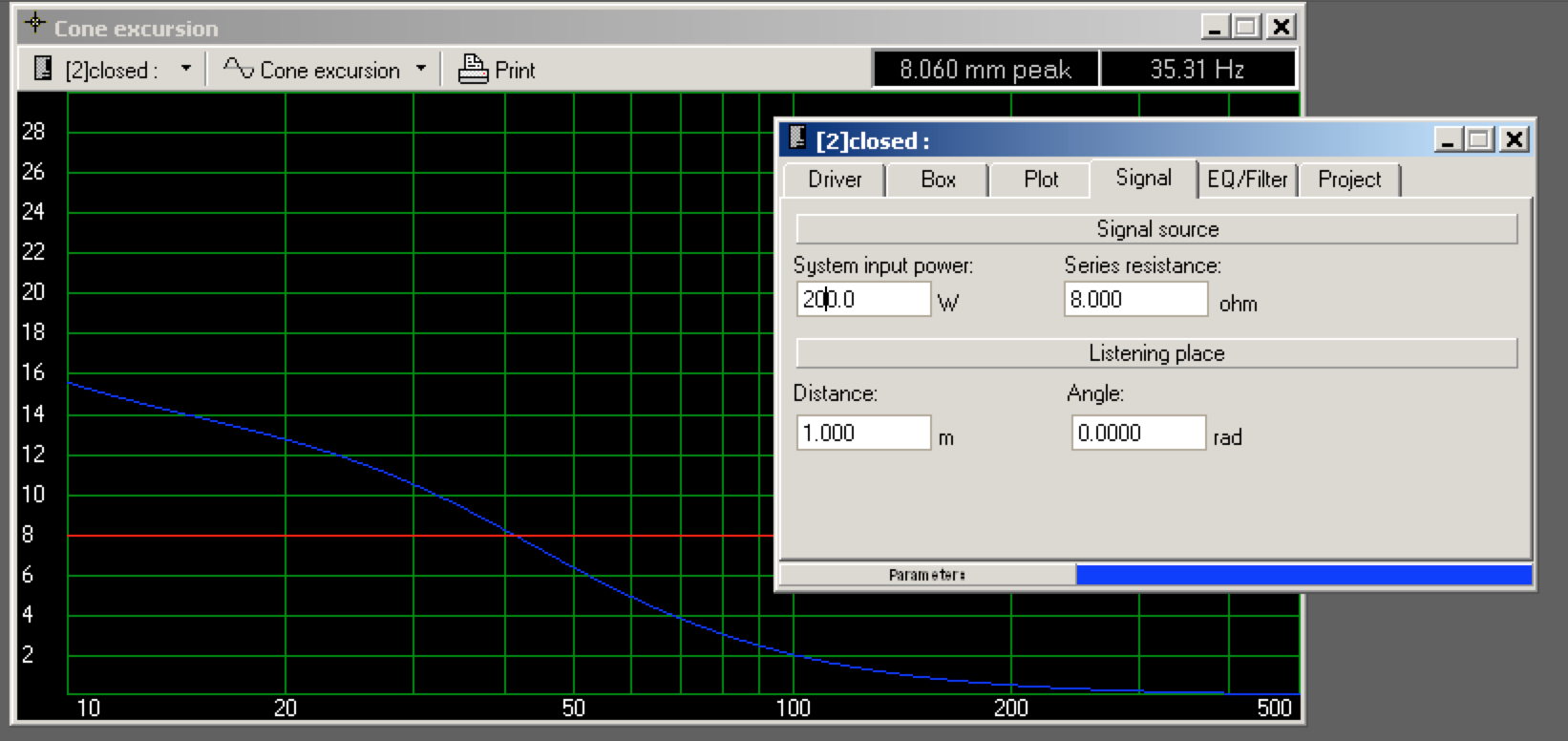Screen dimensions: 1568x741
Task: Click the blue progress bar beside Parameters
Action: [x=1303, y=575]
